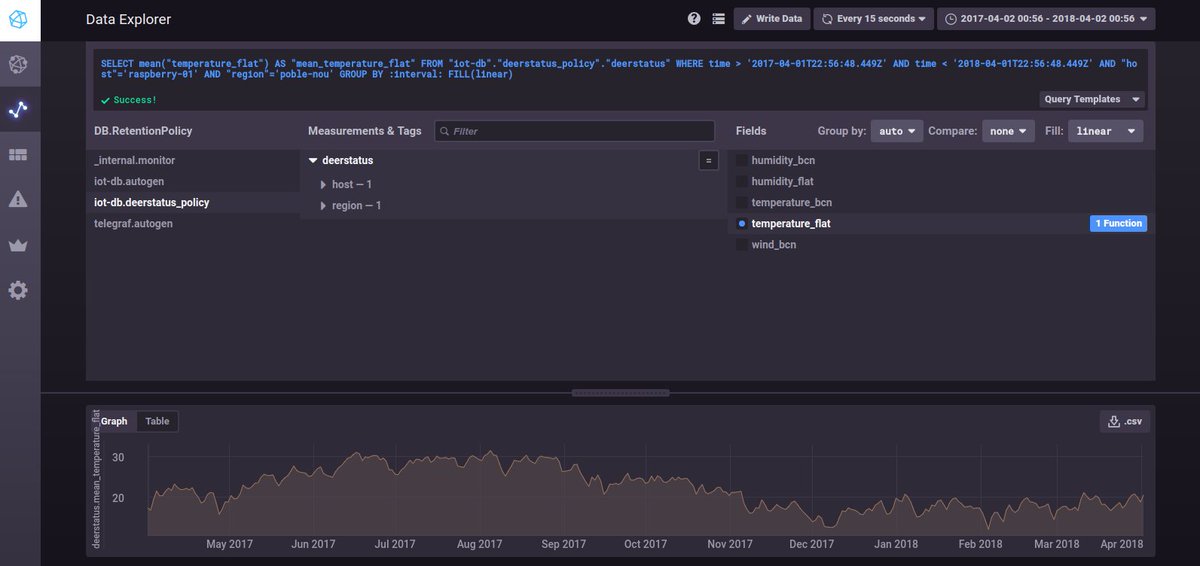Screen dimensions: 1200x566
Task: Click the Fields column header
Action: pyautogui.click(x=751, y=131)
